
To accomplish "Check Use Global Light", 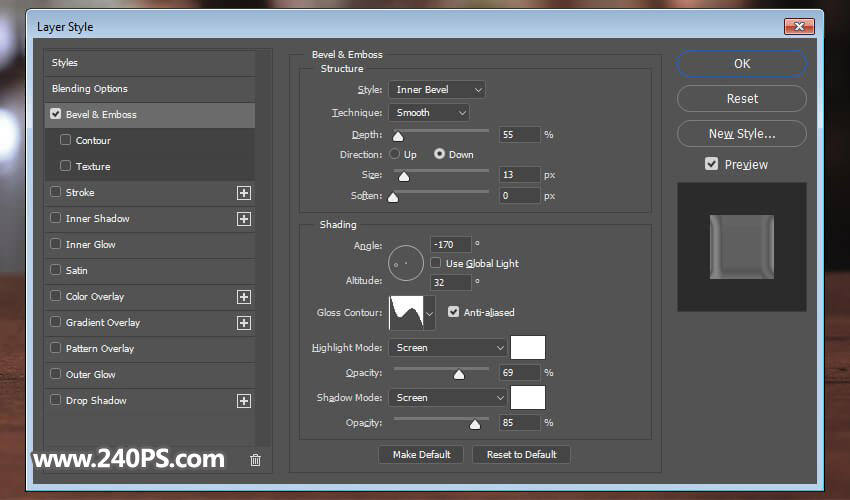I will [436, 263].
